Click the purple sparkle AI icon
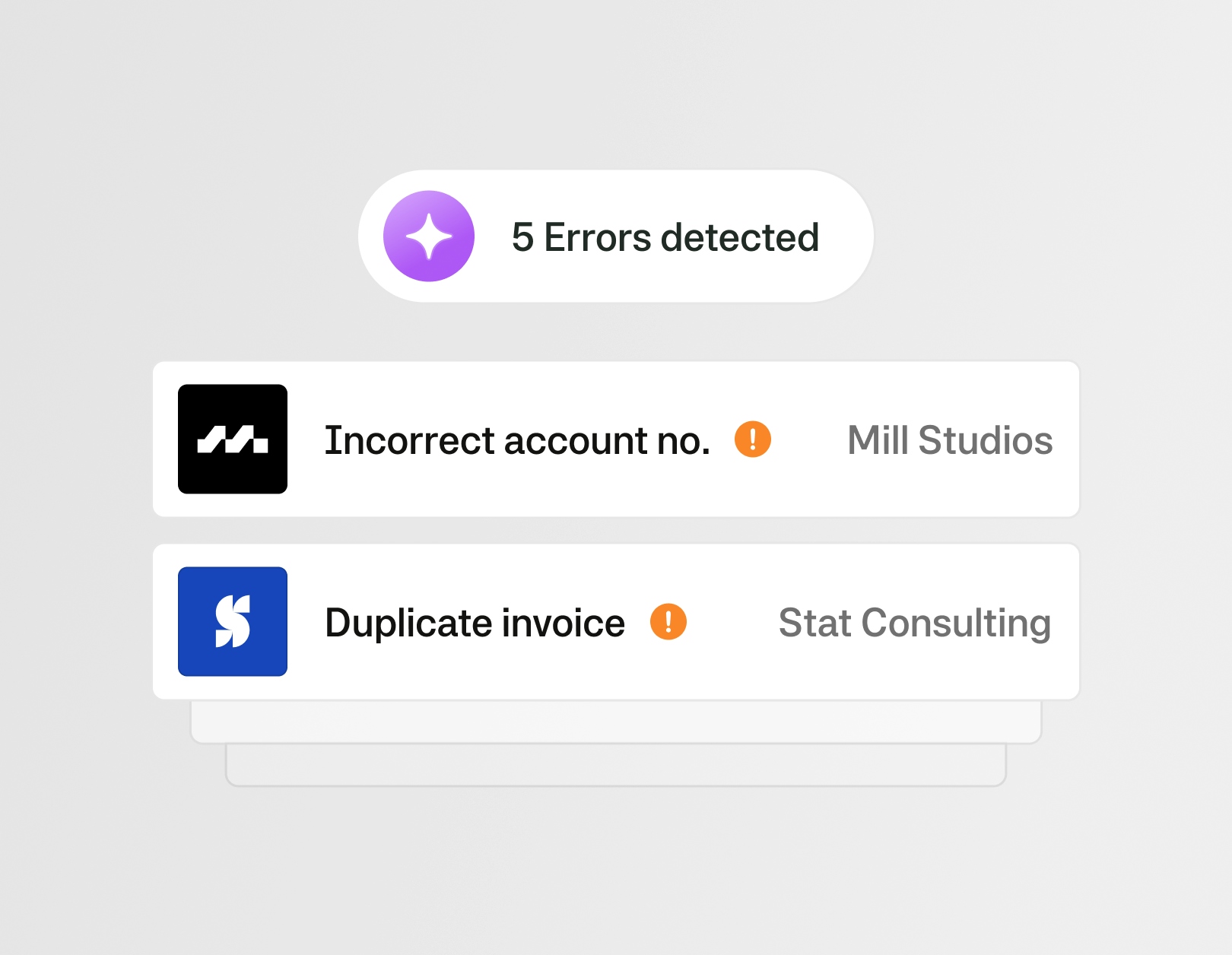 429,236
